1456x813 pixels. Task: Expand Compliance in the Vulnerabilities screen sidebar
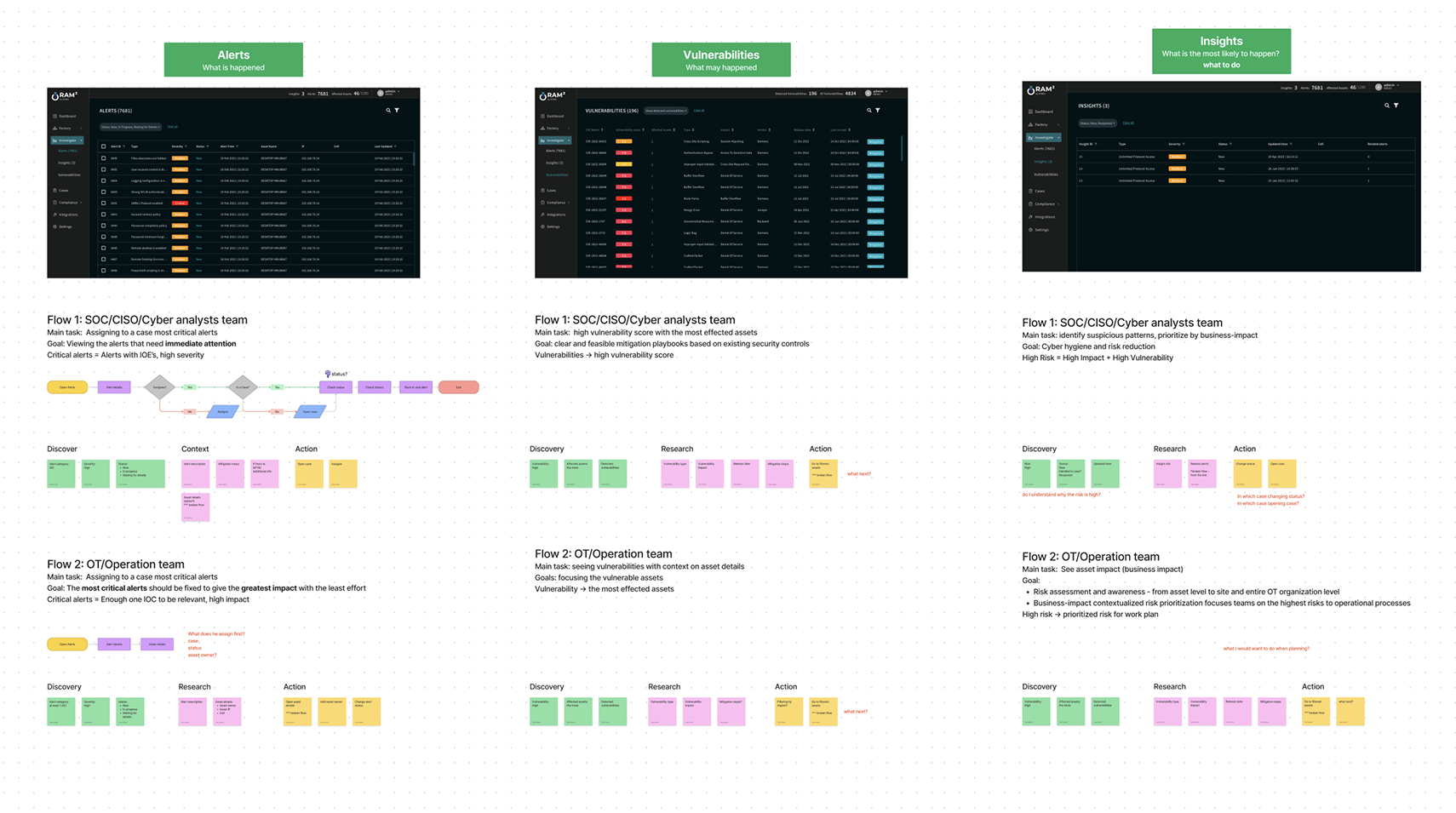pos(569,203)
